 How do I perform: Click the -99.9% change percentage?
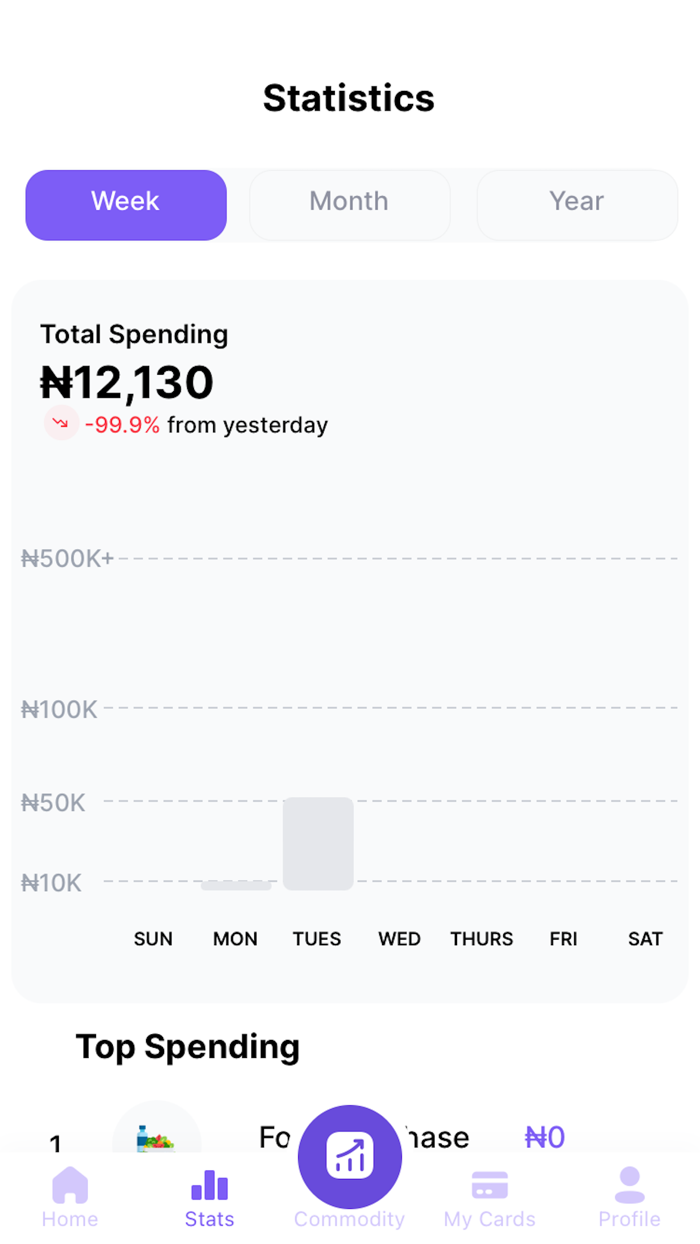pyautogui.click(x=122, y=425)
